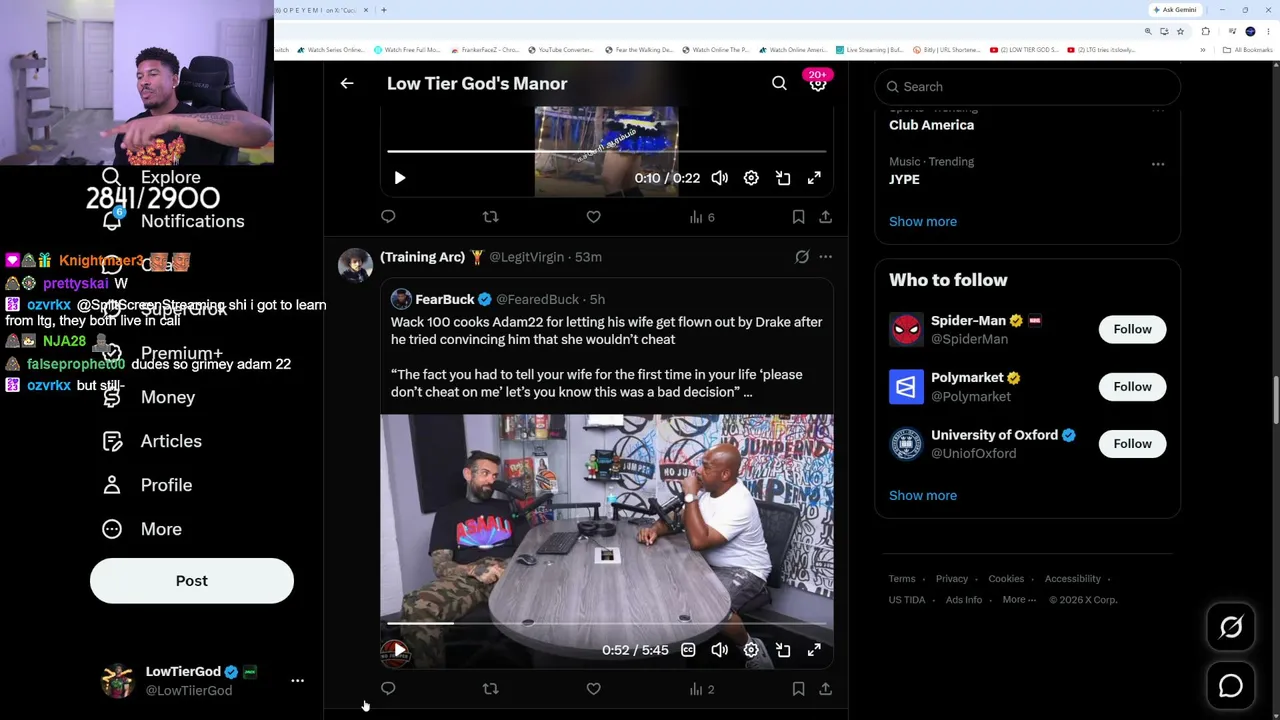Screen dimensions: 1280x720
Task: Compose a new post with Post button
Action: click(192, 581)
